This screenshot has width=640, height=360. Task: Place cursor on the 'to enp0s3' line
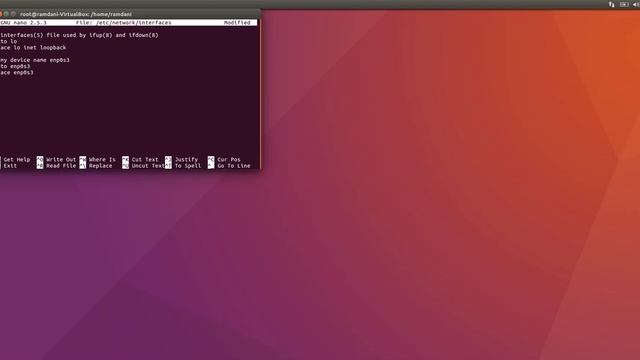[15, 66]
